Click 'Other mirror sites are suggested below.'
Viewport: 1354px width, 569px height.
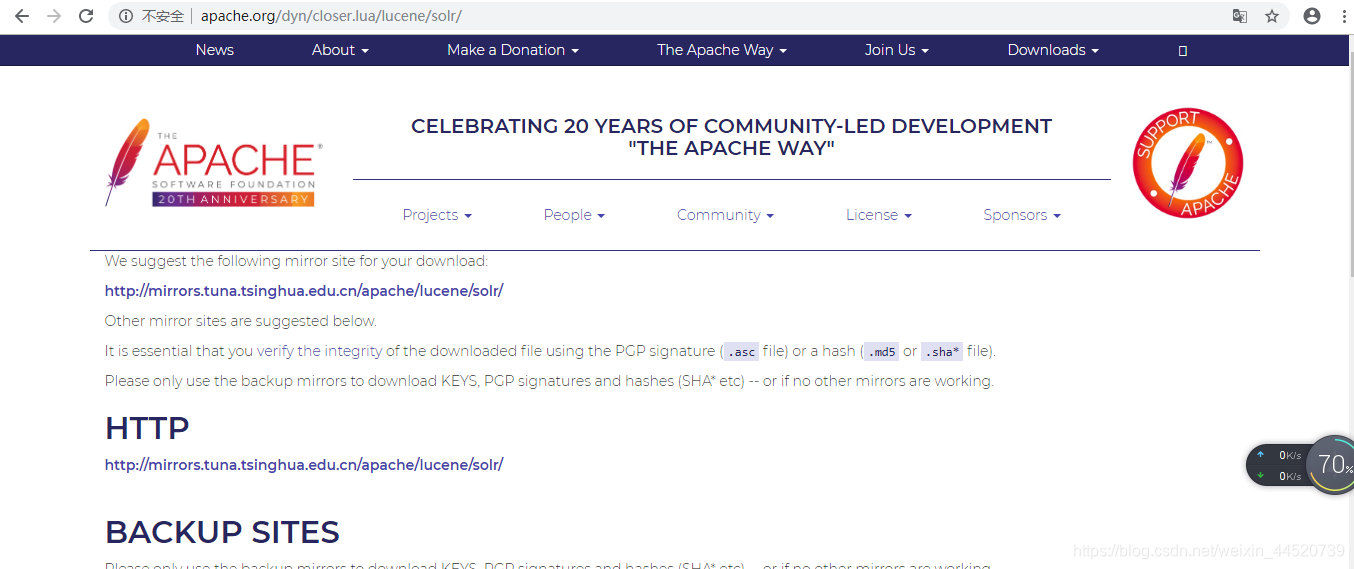tap(241, 321)
